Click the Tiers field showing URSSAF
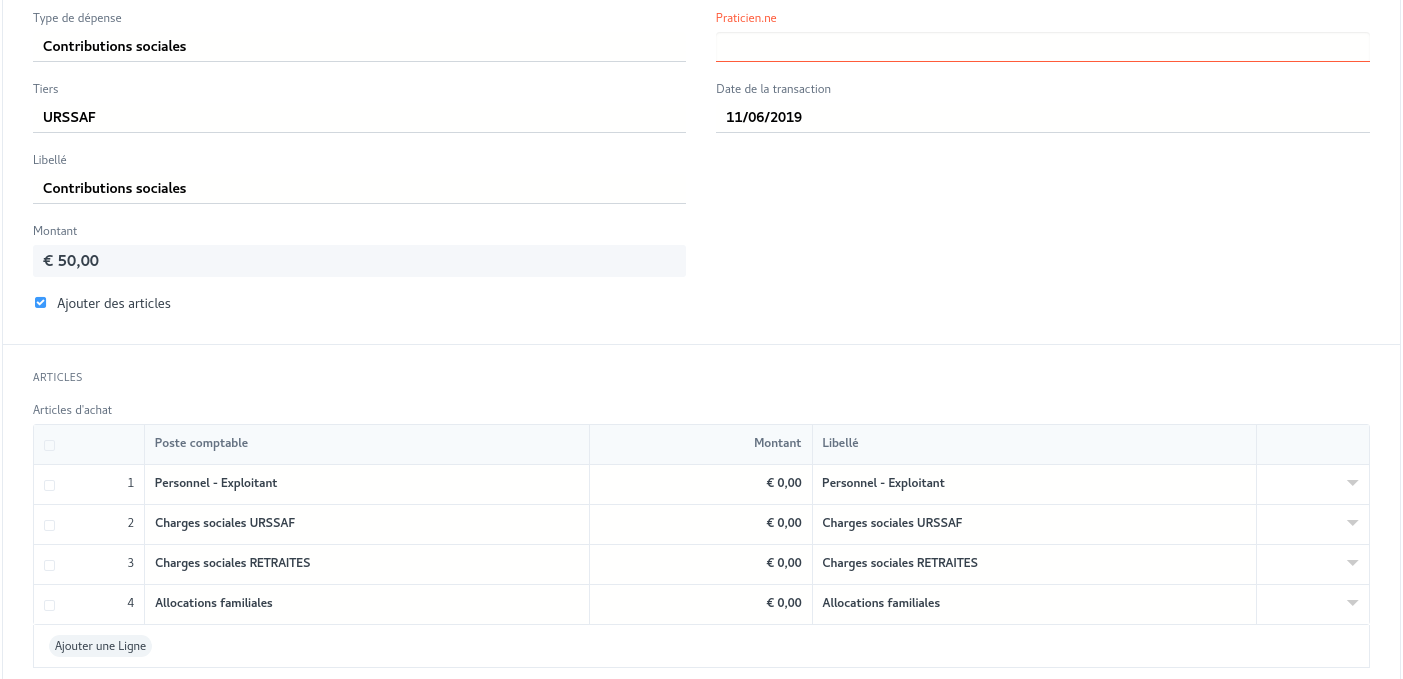 (359, 117)
